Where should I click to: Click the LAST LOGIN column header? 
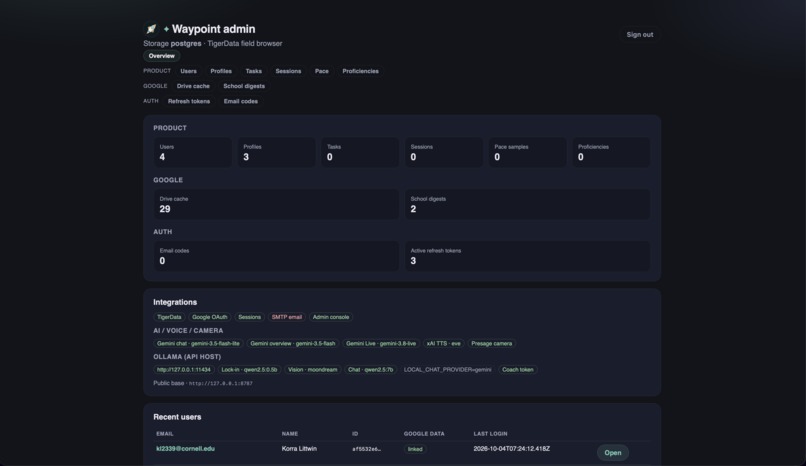(490, 434)
